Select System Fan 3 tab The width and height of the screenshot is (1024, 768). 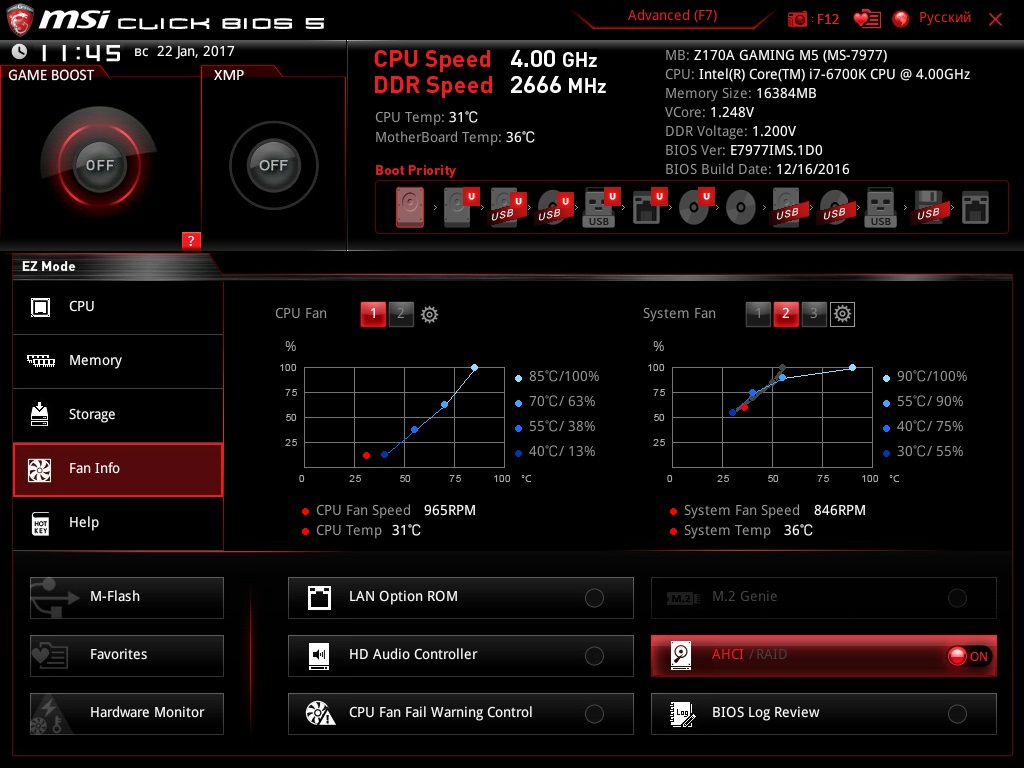(x=814, y=314)
